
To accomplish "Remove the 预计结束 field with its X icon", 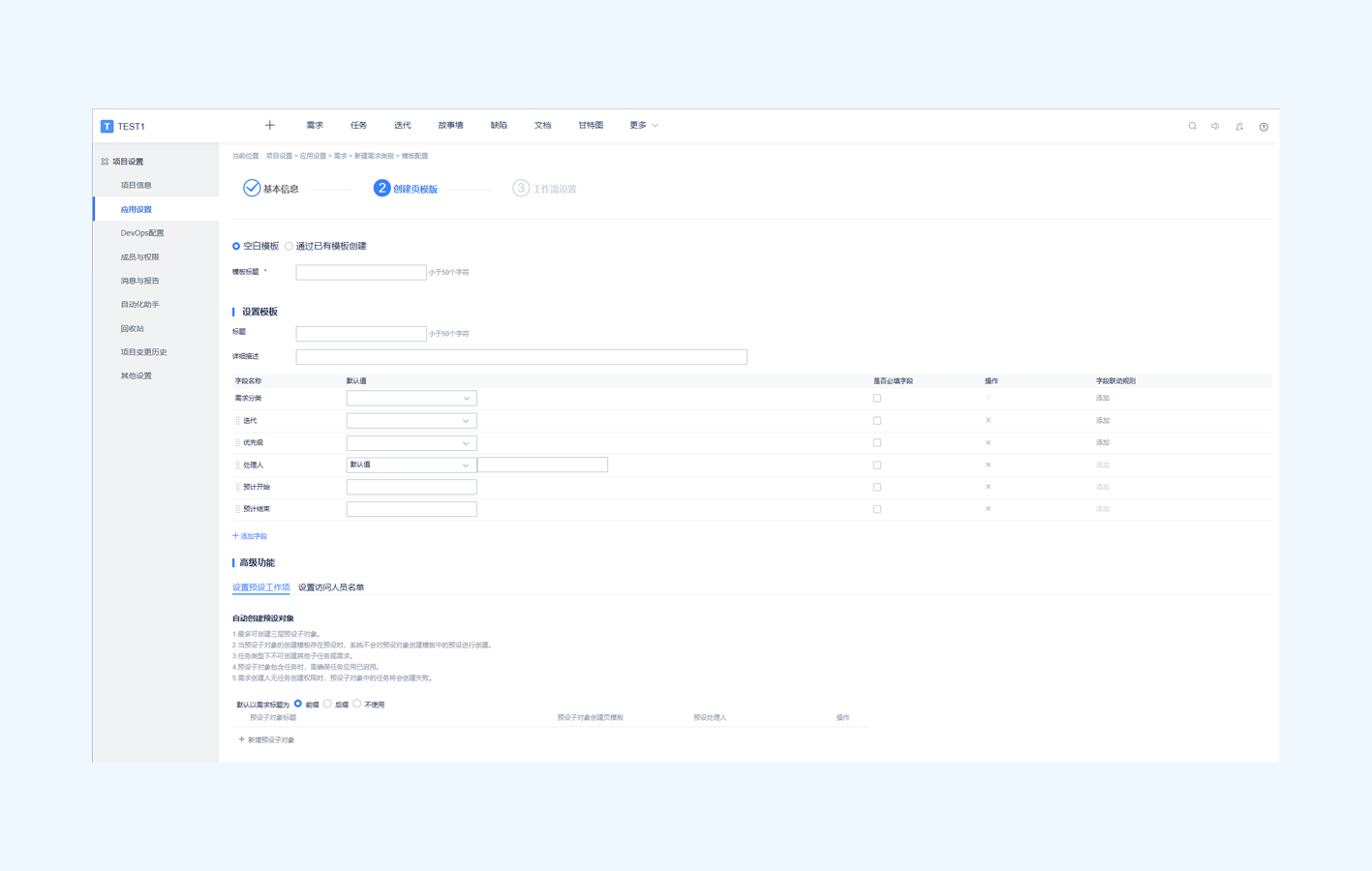I will click(x=988, y=508).
